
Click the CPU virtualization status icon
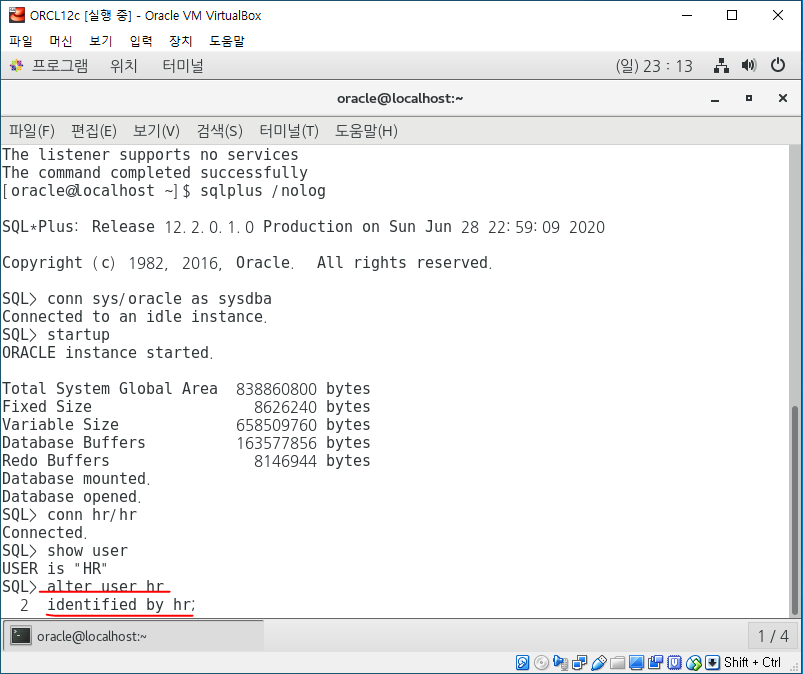pos(674,662)
